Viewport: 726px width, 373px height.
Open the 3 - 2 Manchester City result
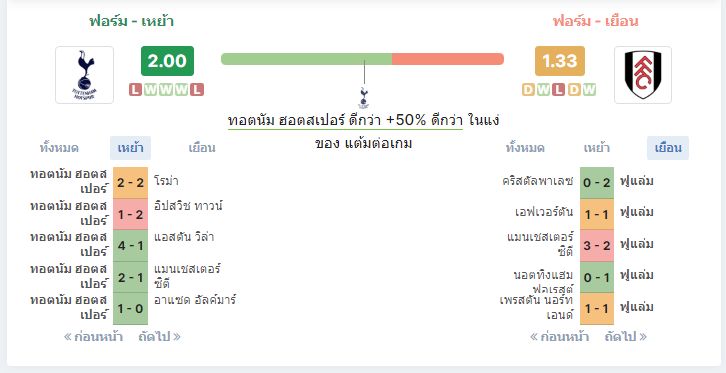click(597, 245)
